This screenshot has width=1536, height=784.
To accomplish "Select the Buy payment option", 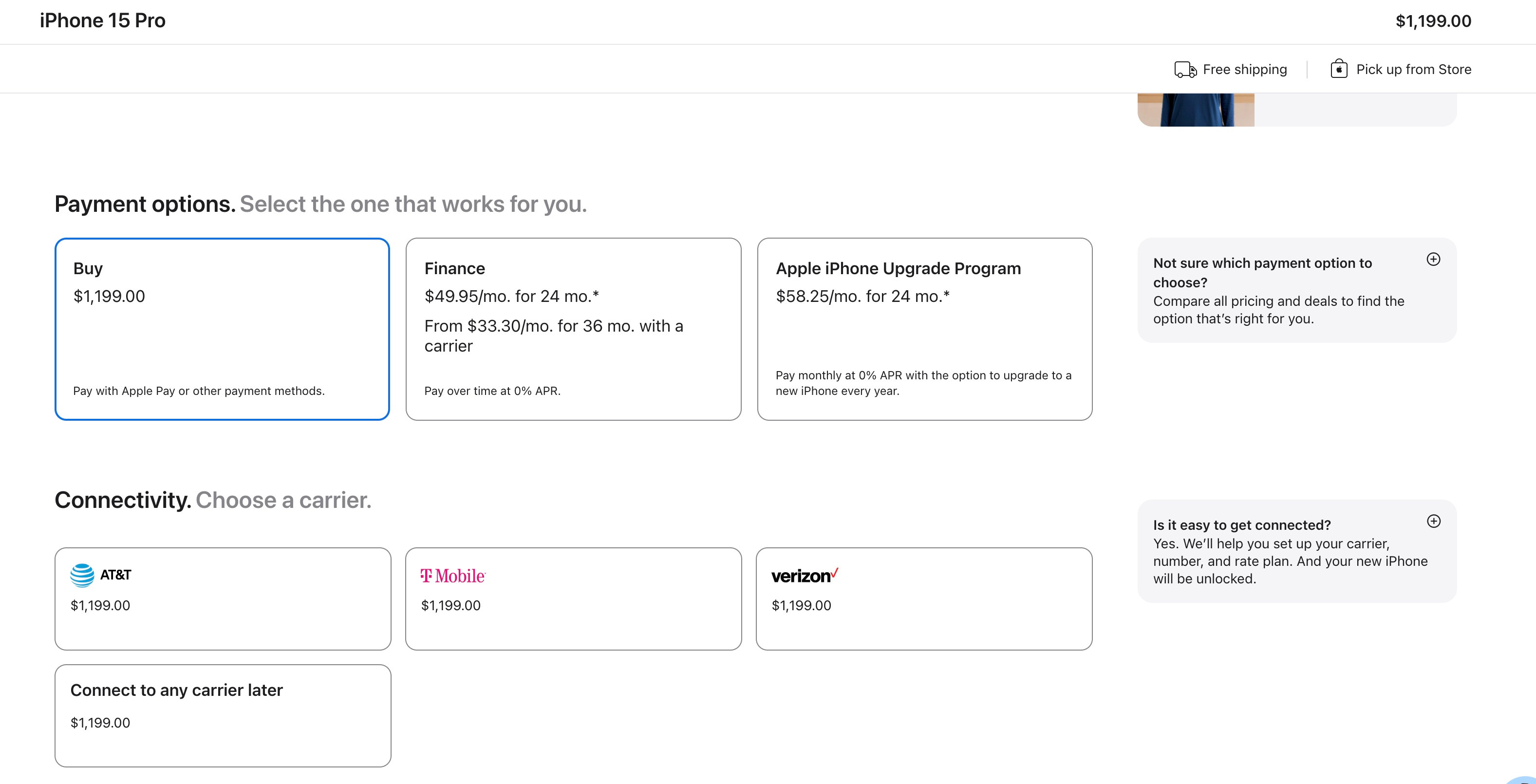I will 222,329.
